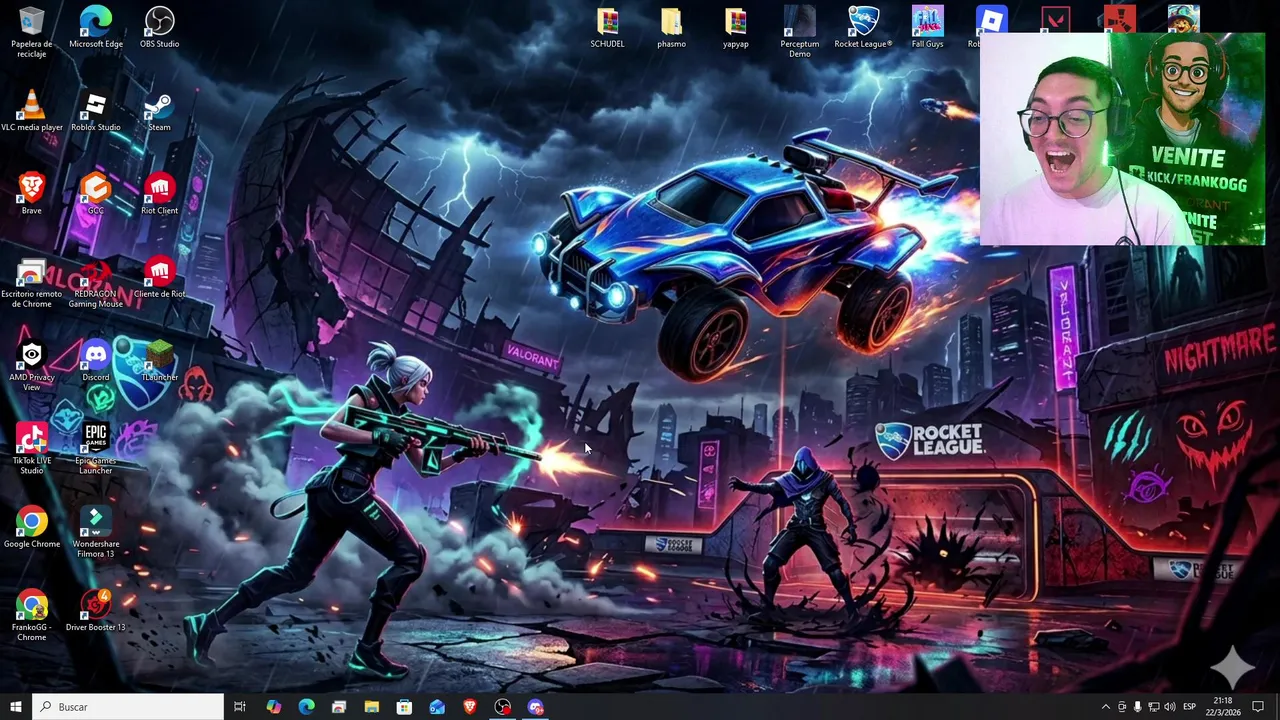Select the phasmo folder on the desktop
Image resolution: width=1280 pixels, height=720 pixels.
point(671,27)
